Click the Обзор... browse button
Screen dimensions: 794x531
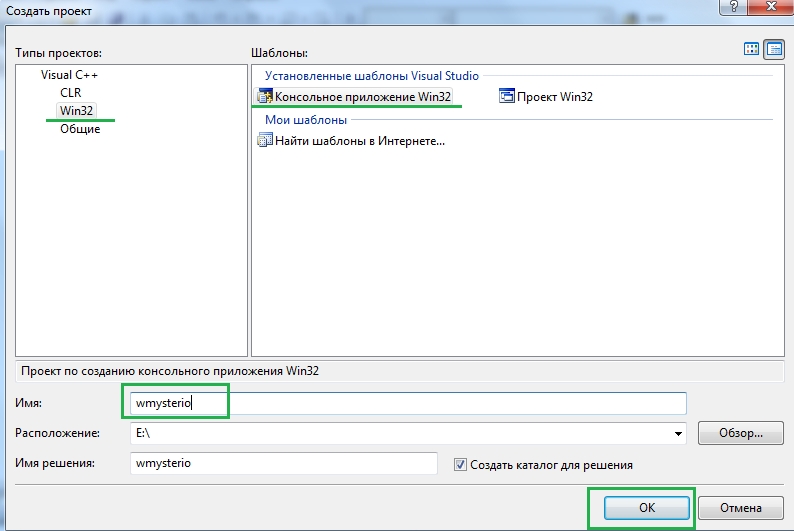(x=740, y=433)
